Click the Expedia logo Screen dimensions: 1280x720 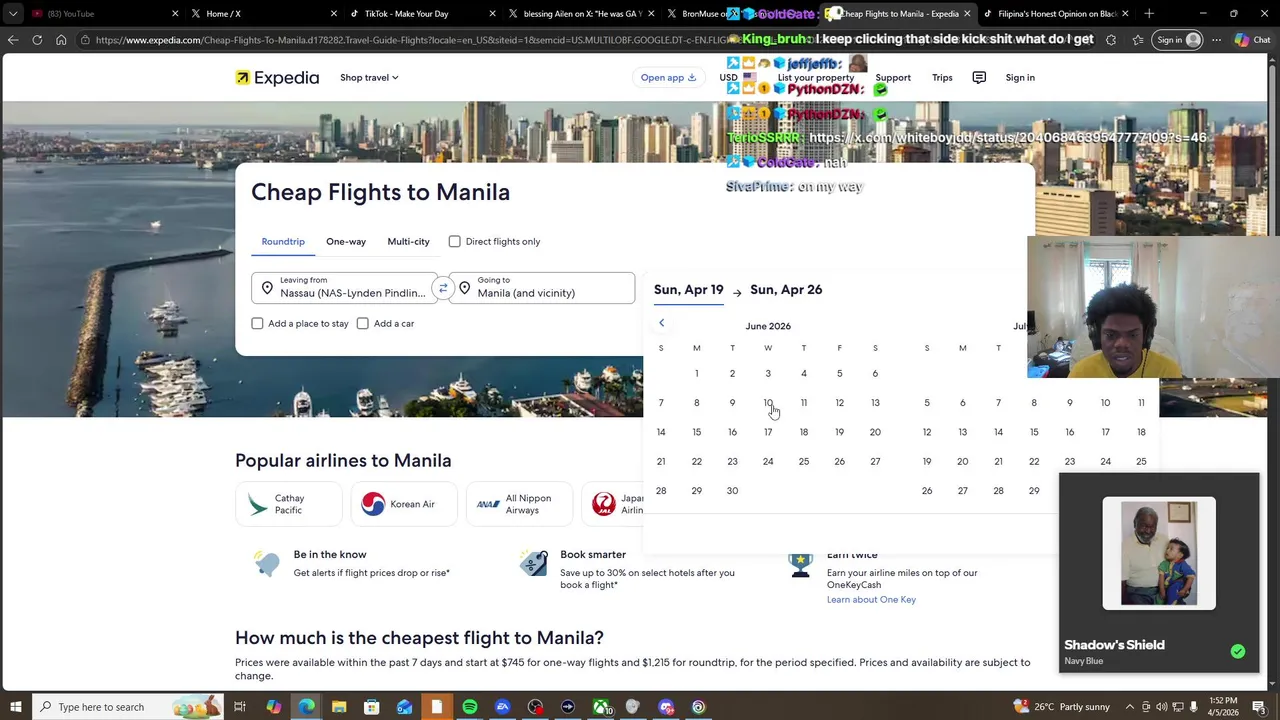pos(277,78)
